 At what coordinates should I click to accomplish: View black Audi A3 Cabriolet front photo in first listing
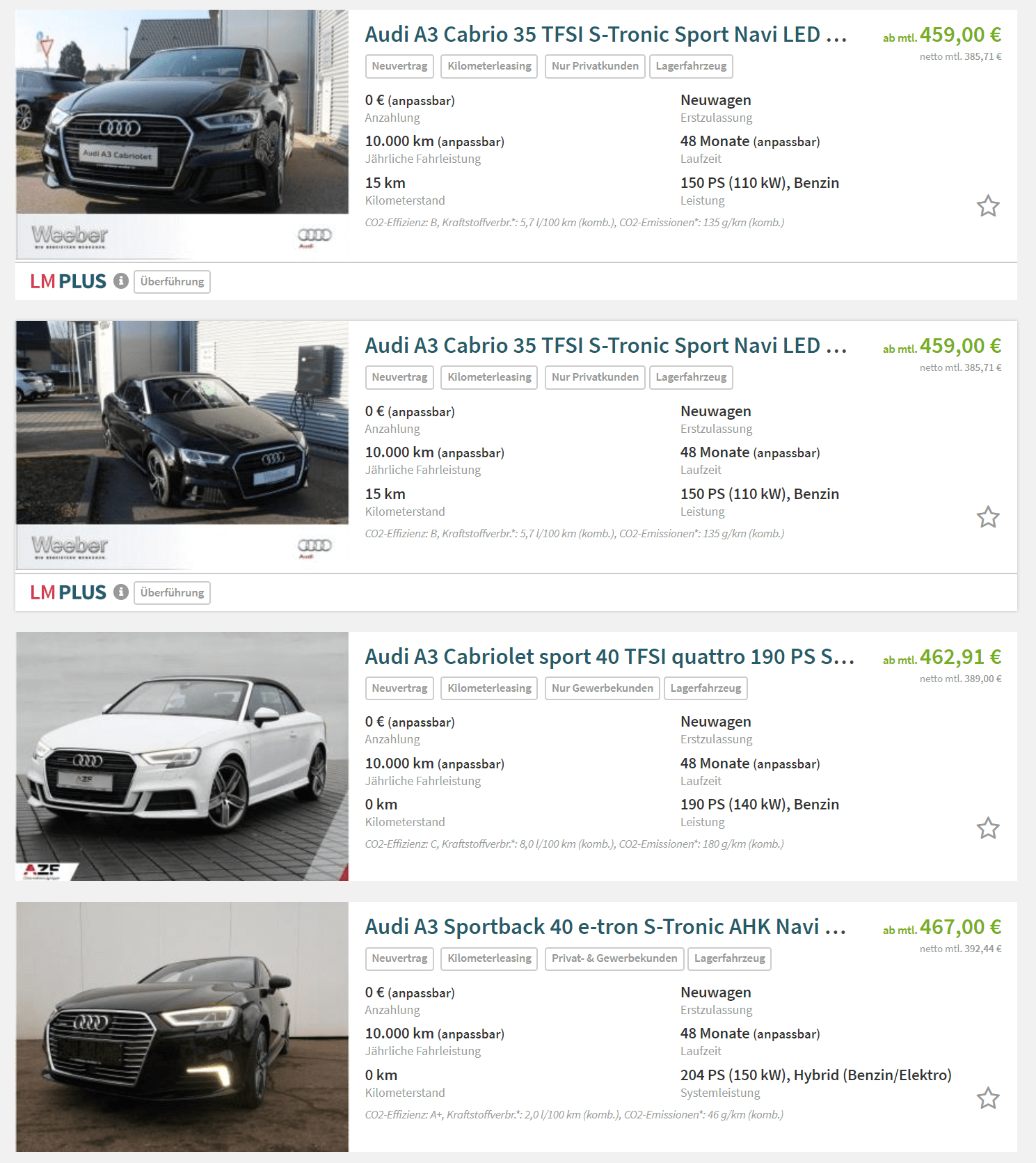tap(182, 135)
